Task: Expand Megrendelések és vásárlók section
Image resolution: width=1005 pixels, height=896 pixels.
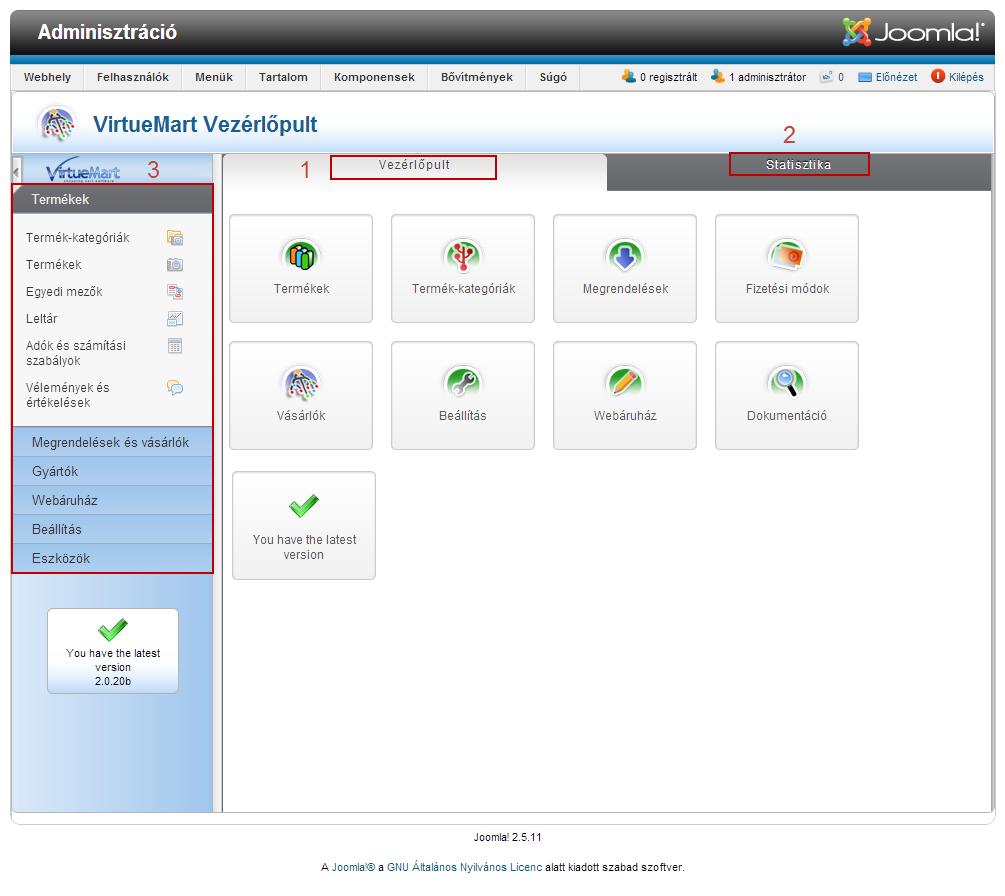Action: [113, 442]
